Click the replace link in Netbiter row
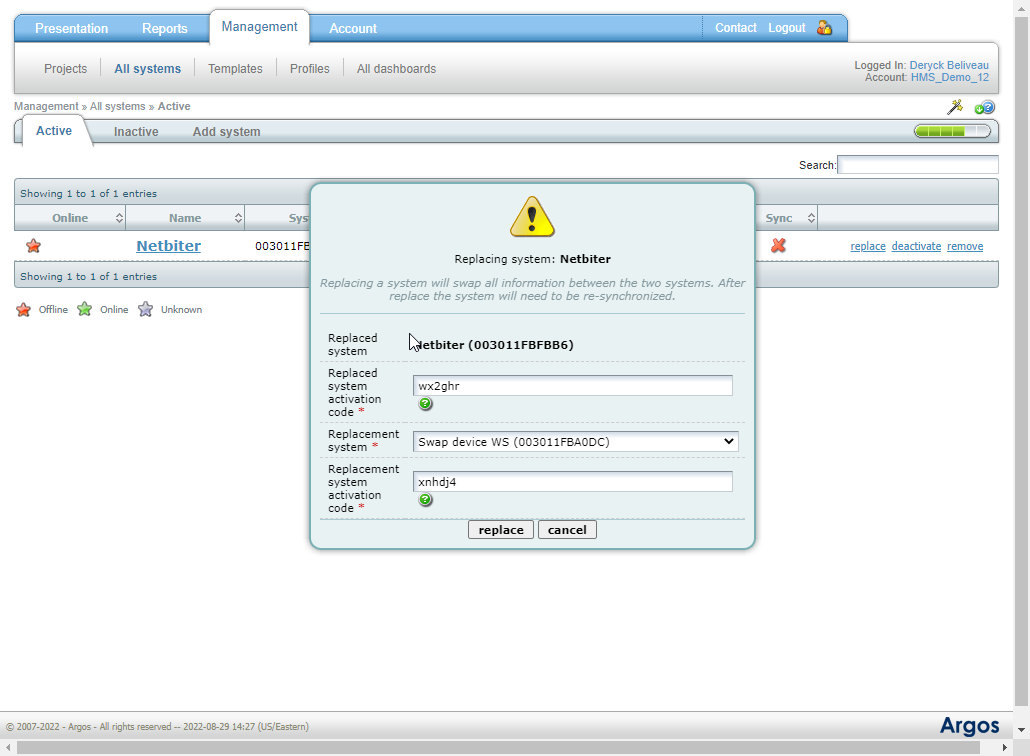1030x756 pixels. 868,246
